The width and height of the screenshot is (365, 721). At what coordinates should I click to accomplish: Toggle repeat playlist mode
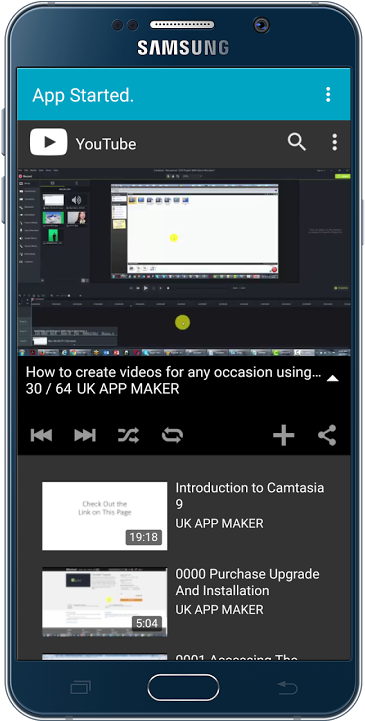pyautogui.click(x=172, y=435)
